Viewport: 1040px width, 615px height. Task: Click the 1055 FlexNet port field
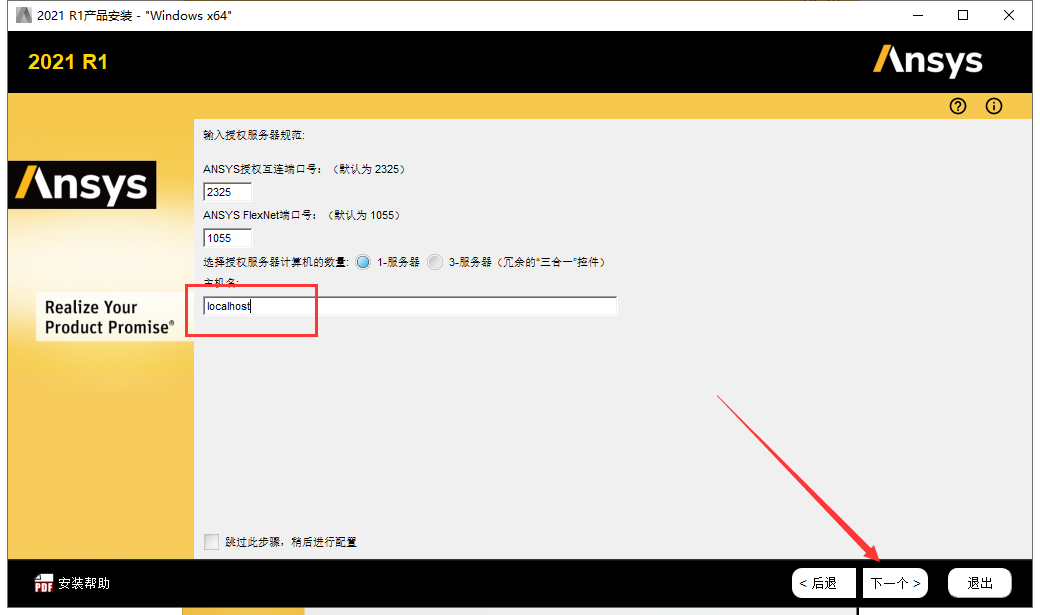coord(227,237)
